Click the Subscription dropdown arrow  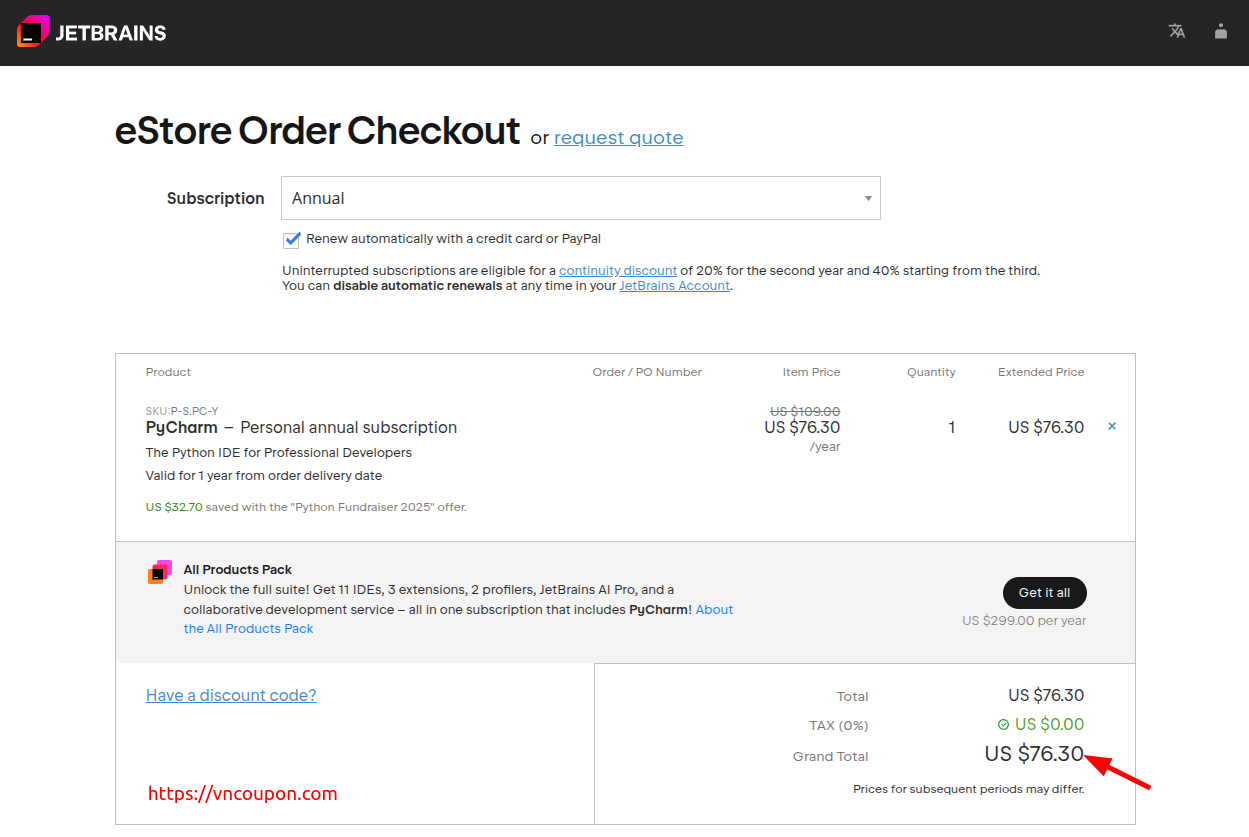[x=868, y=198]
